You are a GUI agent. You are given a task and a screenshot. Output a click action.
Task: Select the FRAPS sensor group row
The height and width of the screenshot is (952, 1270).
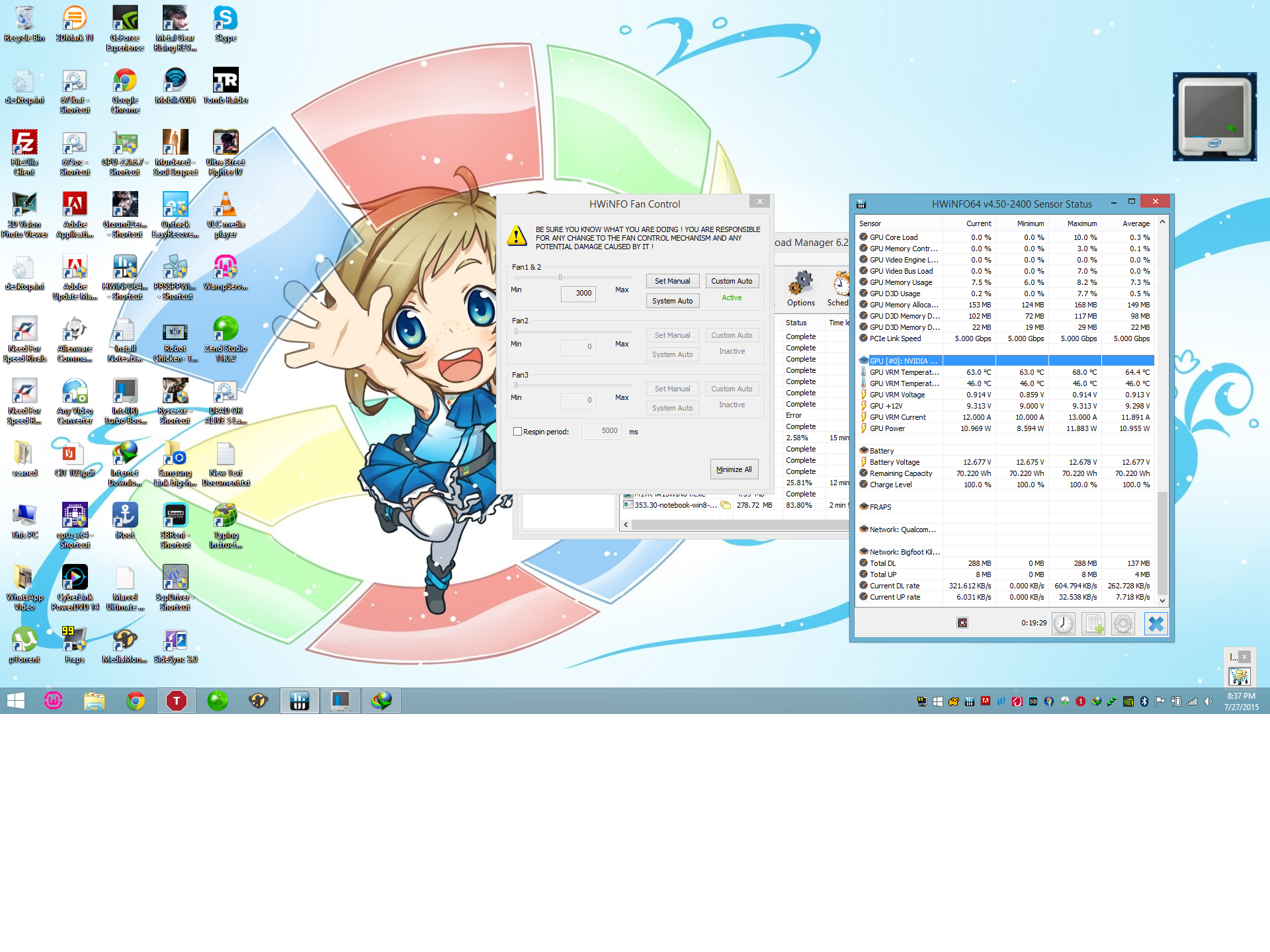pos(1005,507)
